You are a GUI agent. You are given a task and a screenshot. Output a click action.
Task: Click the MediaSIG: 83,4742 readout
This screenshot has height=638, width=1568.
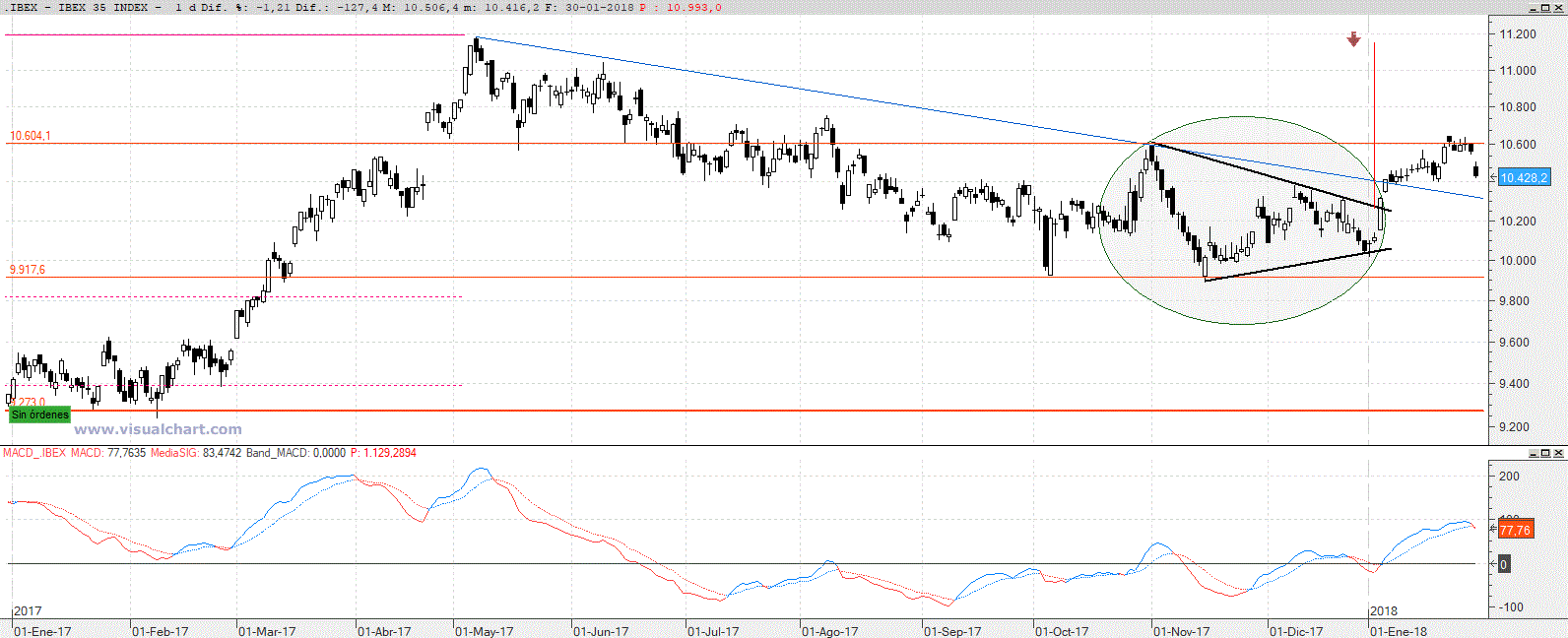click(x=196, y=453)
